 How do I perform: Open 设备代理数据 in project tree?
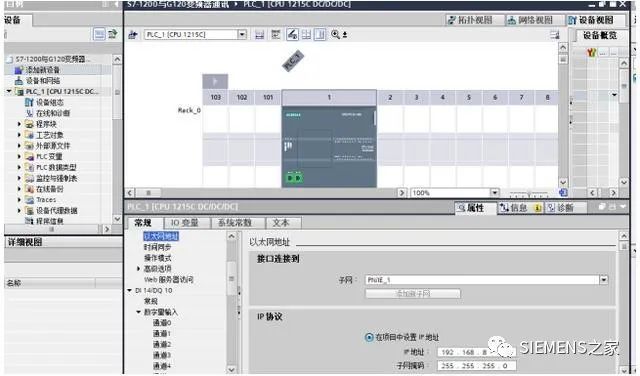point(56,211)
